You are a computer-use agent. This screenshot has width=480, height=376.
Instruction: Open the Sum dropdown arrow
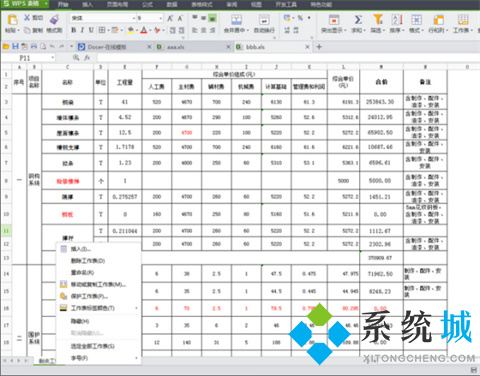point(365,30)
